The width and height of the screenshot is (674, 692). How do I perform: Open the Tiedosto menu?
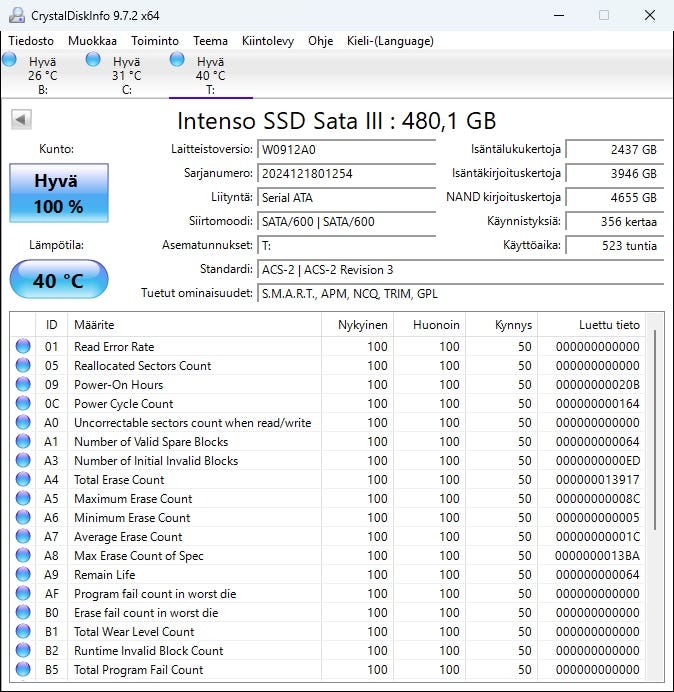click(31, 41)
